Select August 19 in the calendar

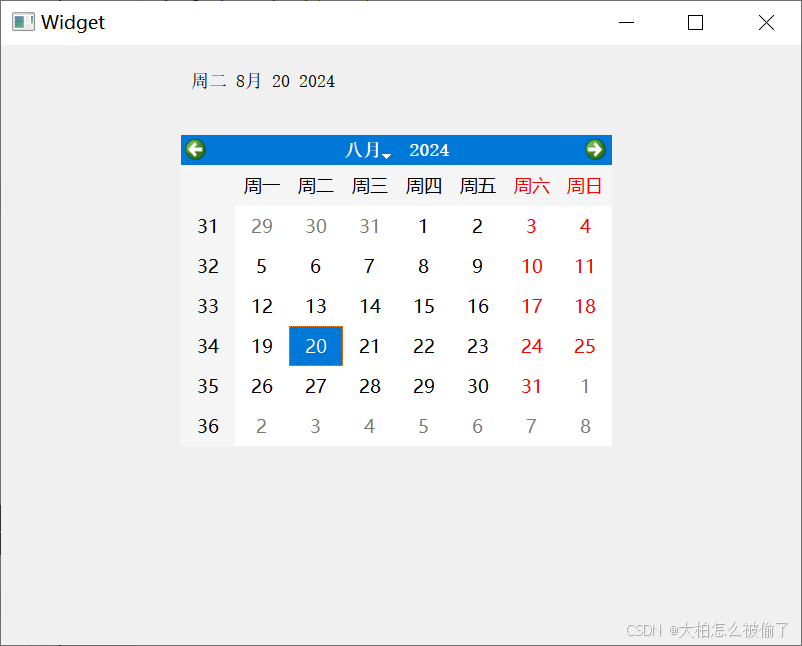pyautogui.click(x=262, y=346)
